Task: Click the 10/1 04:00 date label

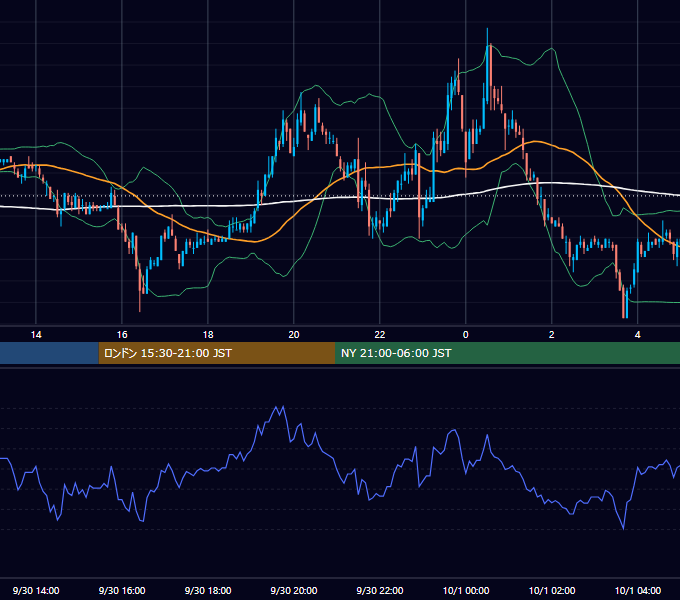Action: click(x=638, y=590)
